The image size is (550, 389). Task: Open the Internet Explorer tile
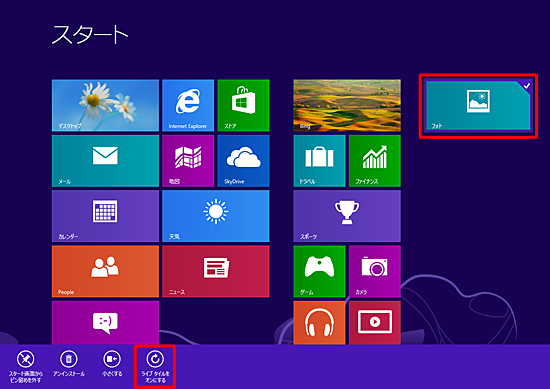[x=188, y=105]
